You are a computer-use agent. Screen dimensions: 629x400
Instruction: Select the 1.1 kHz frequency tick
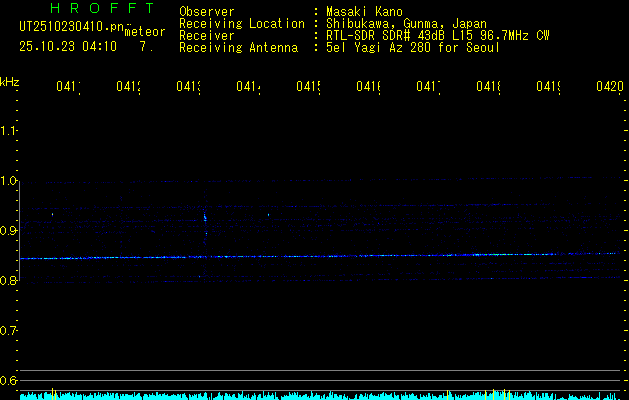(x=9, y=130)
